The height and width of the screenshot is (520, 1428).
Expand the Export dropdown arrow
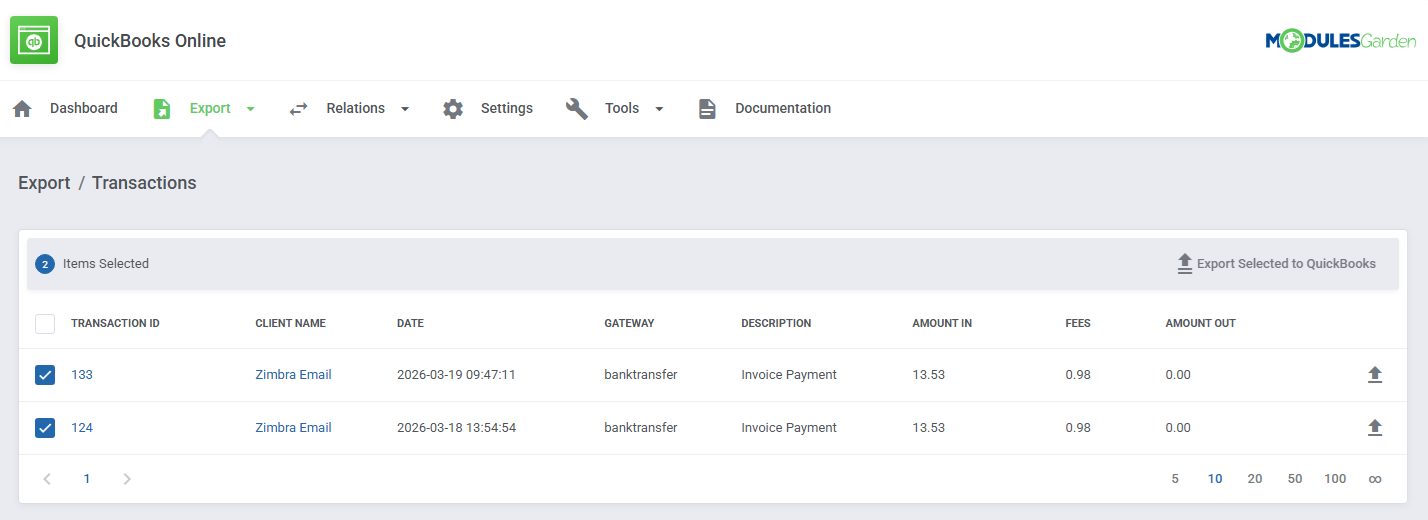[x=250, y=109]
